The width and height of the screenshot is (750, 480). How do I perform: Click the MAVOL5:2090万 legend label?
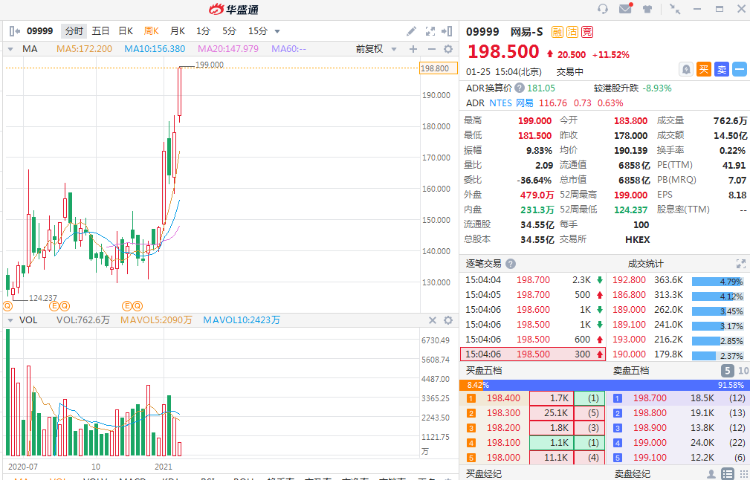(x=156, y=320)
